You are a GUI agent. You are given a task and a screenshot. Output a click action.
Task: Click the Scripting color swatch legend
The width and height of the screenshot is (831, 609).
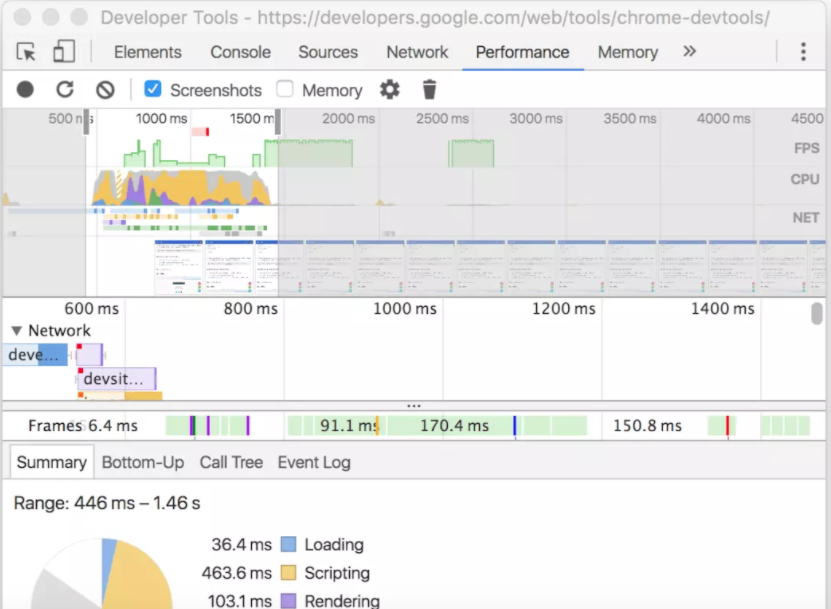288,573
